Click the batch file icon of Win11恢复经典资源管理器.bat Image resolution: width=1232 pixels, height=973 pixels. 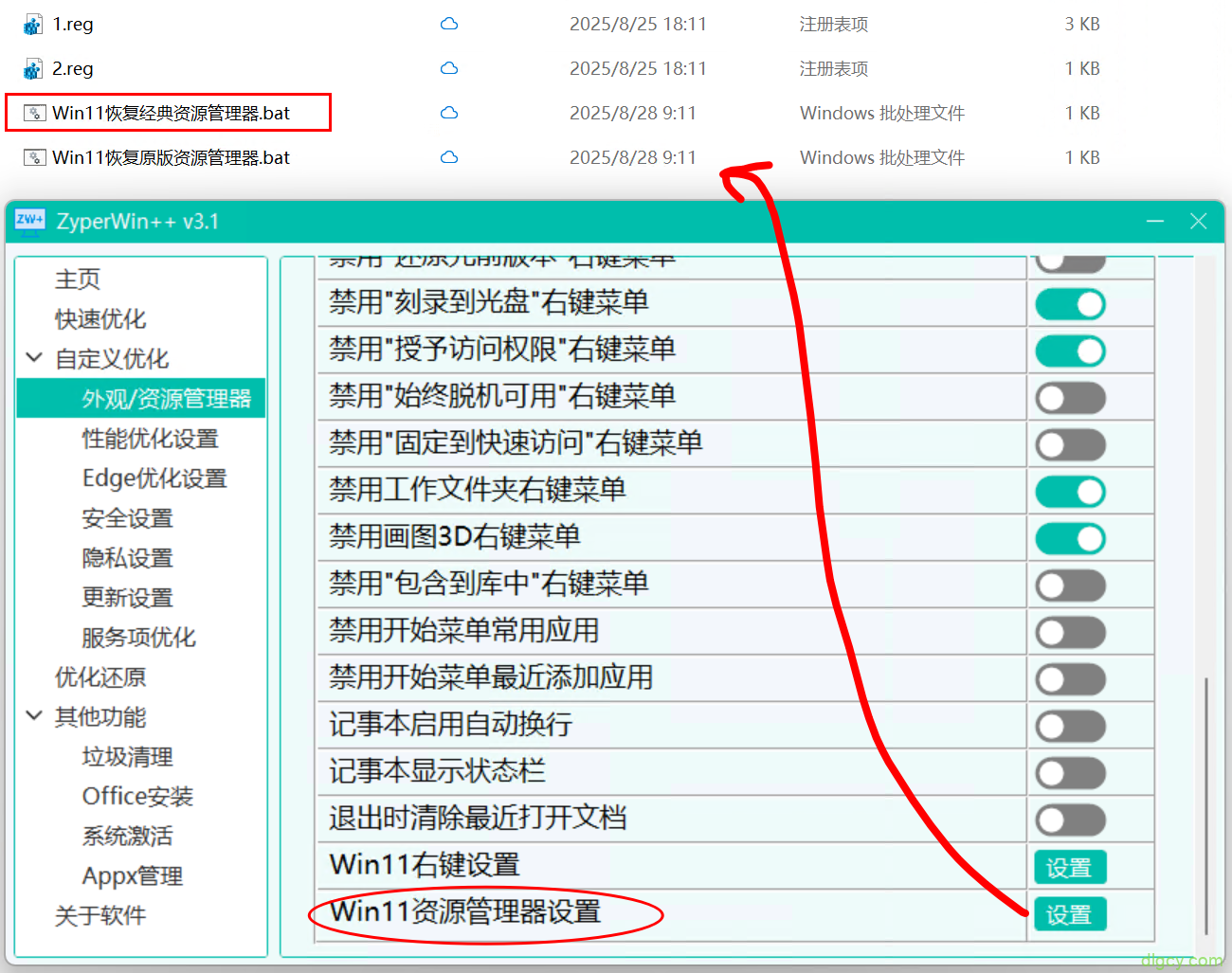point(34,112)
